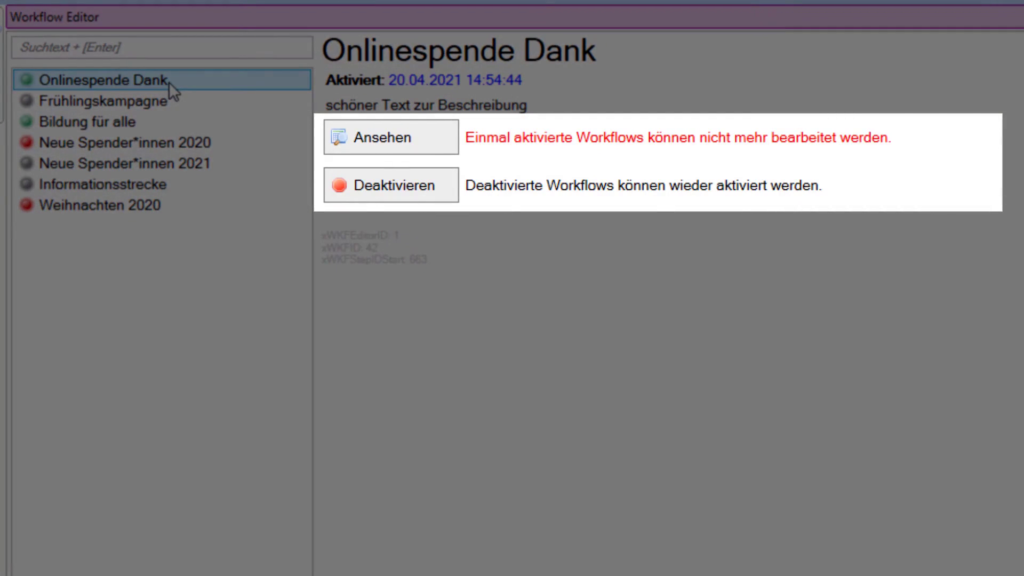Click the red circle icon on Deaktivieren
The image size is (1024, 576).
(x=339, y=185)
